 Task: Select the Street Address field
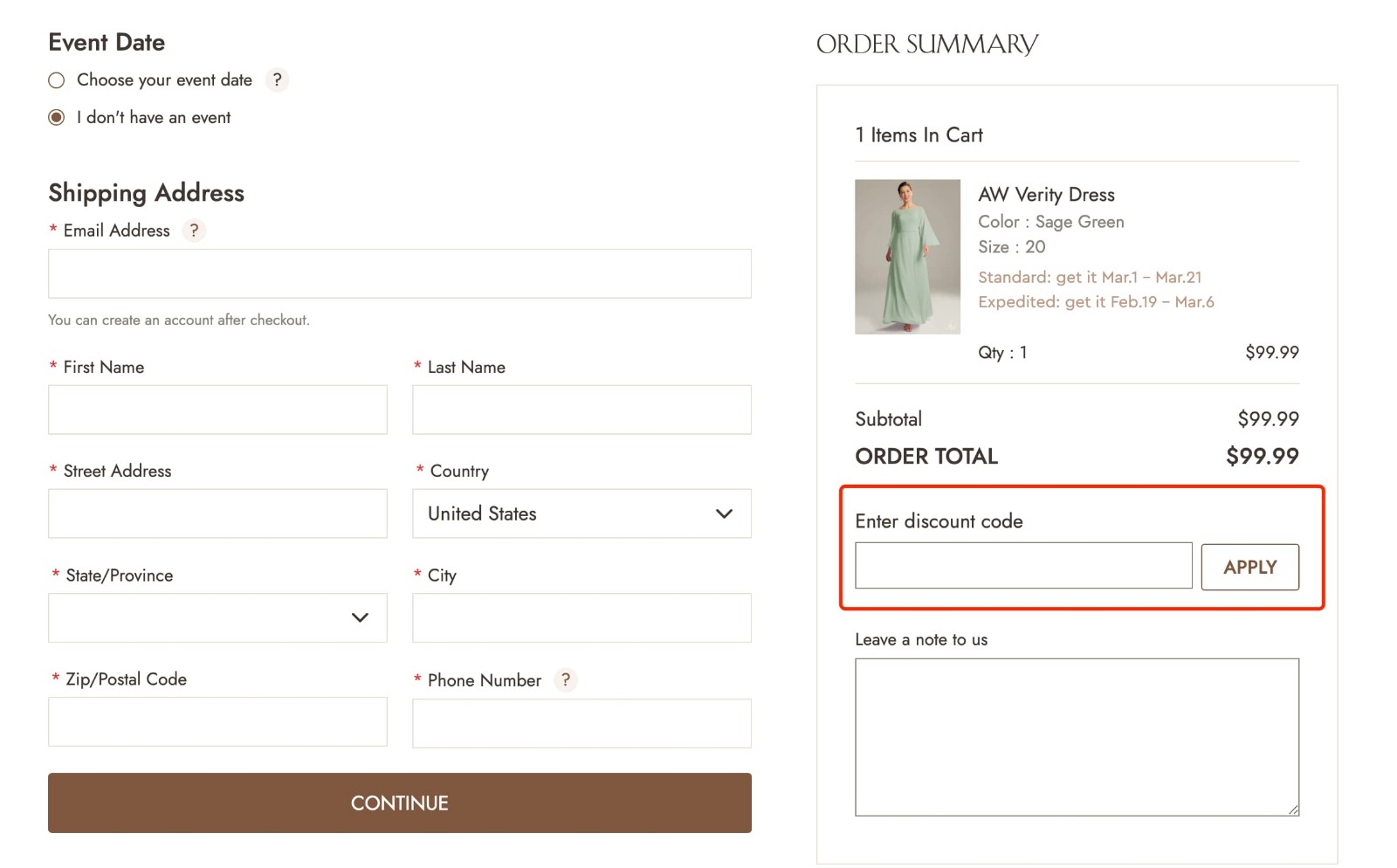217,513
